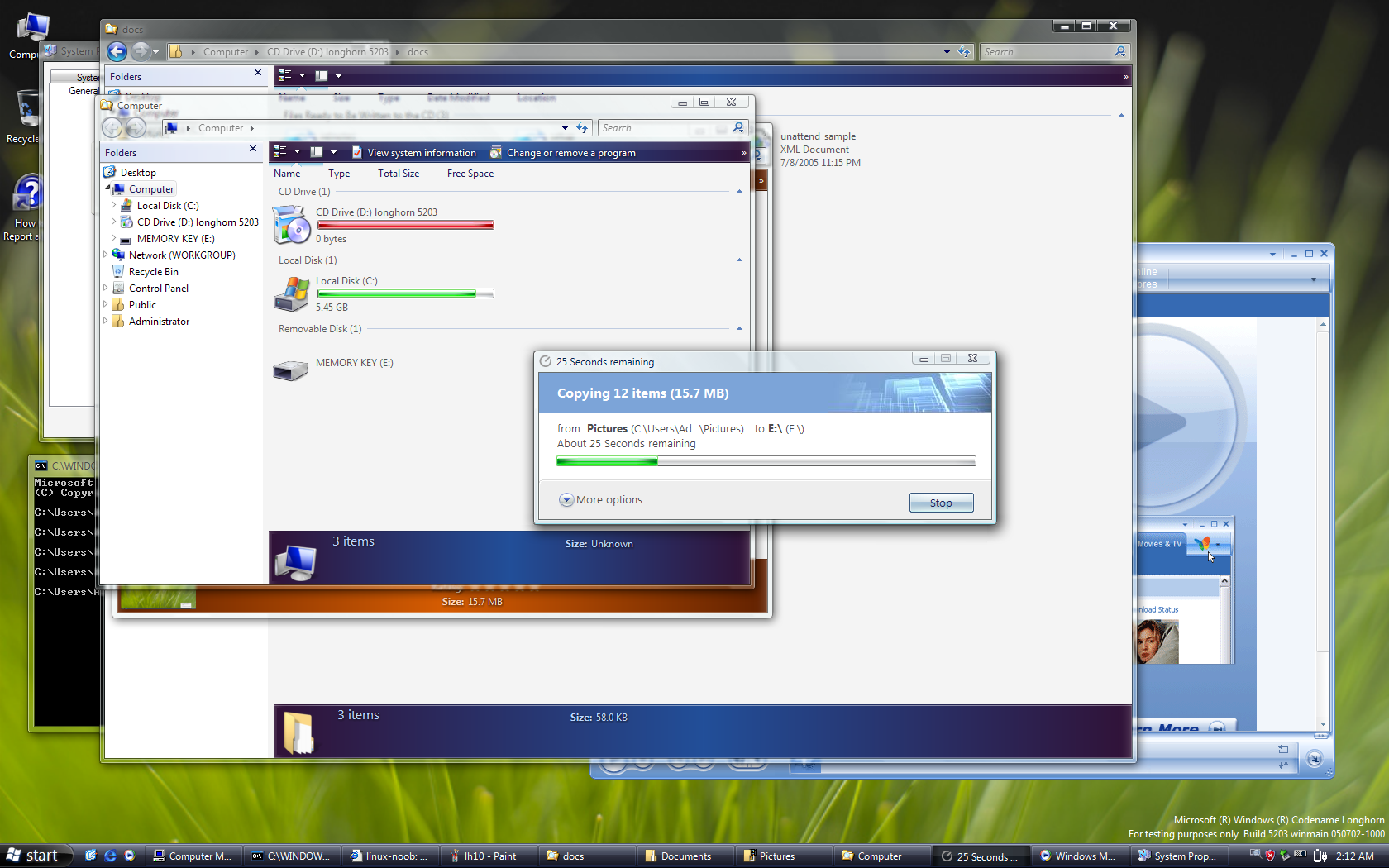Click the search magnifier in Computer window
Viewport: 1389px width, 868px height.
tap(738, 127)
